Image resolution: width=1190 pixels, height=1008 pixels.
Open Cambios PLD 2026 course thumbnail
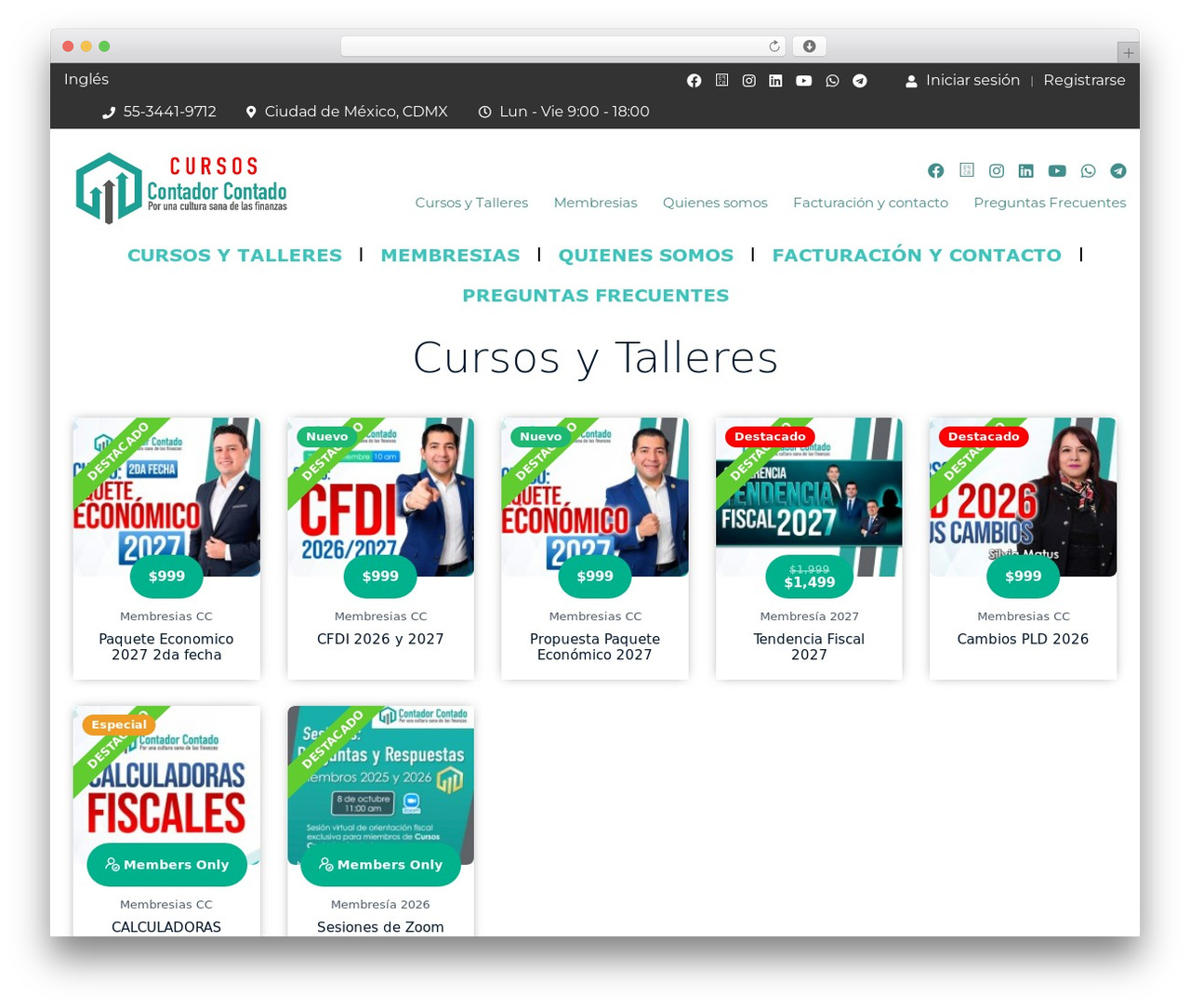[x=1023, y=497]
